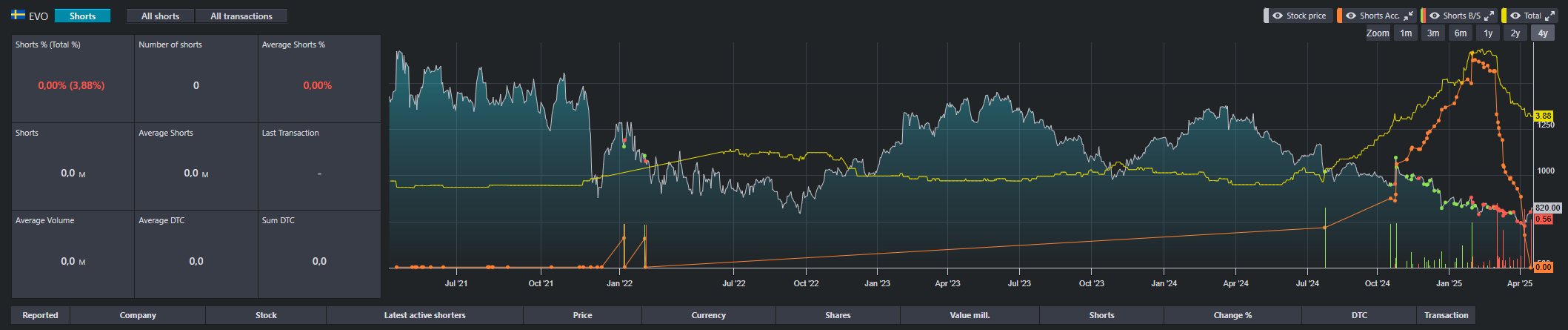This screenshot has height=330, width=1568.
Task: Zoom chart to 1y range
Action: point(1488,33)
